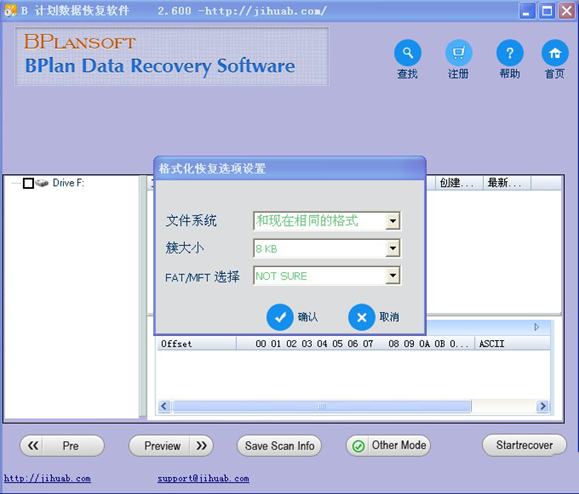The image size is (579, 494).
Task: Click the ASCII column header
Action: click(512, 344)
